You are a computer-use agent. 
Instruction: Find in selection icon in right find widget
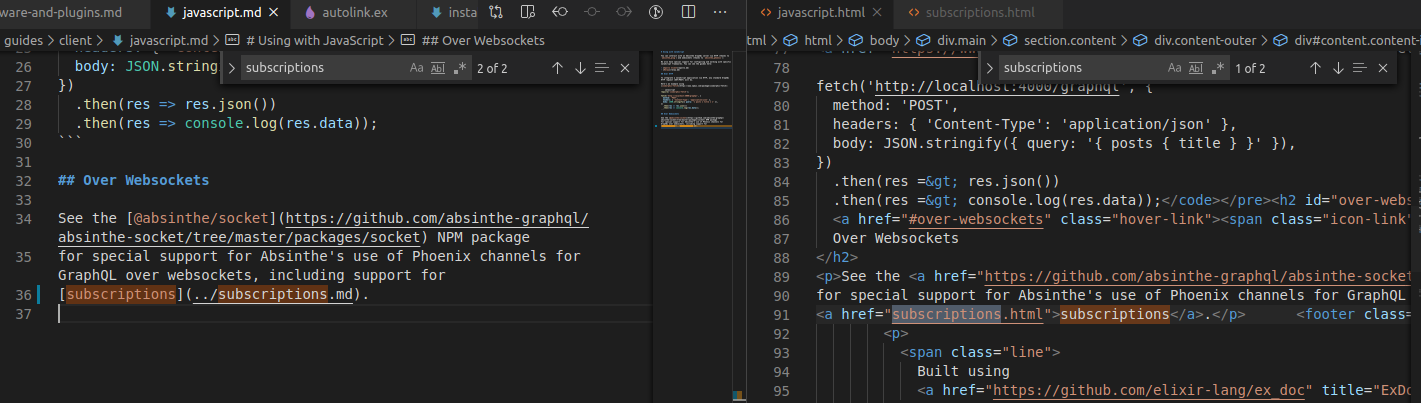click(1360, 68)
